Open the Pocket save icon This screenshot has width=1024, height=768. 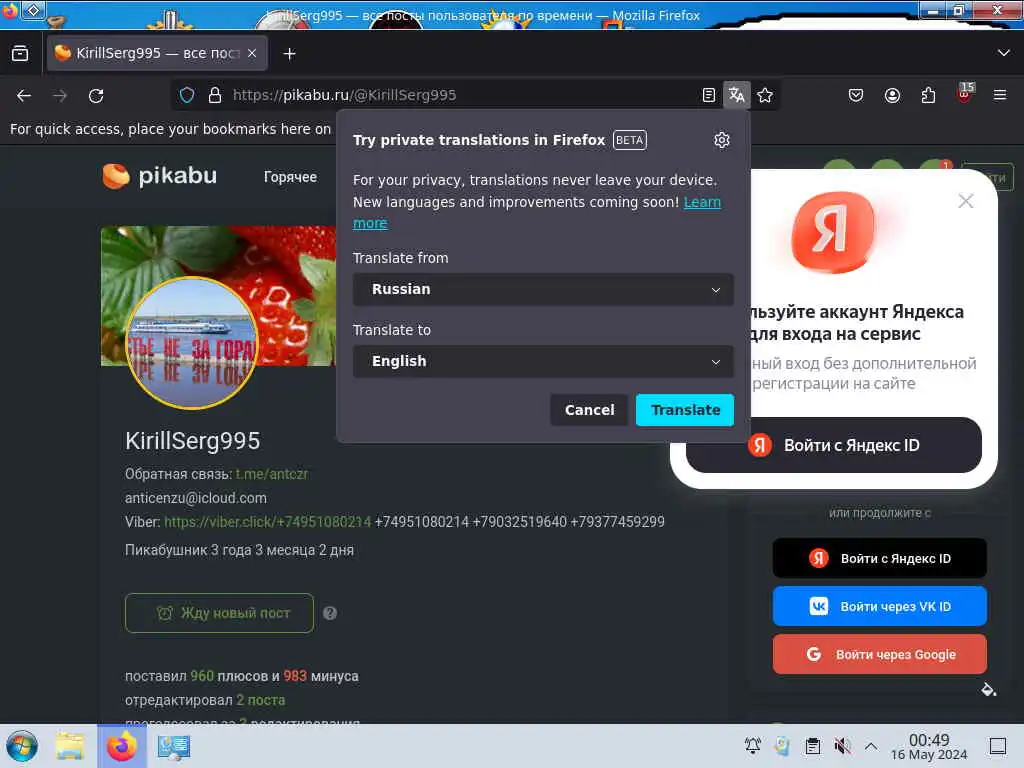[x=856, y=95]
